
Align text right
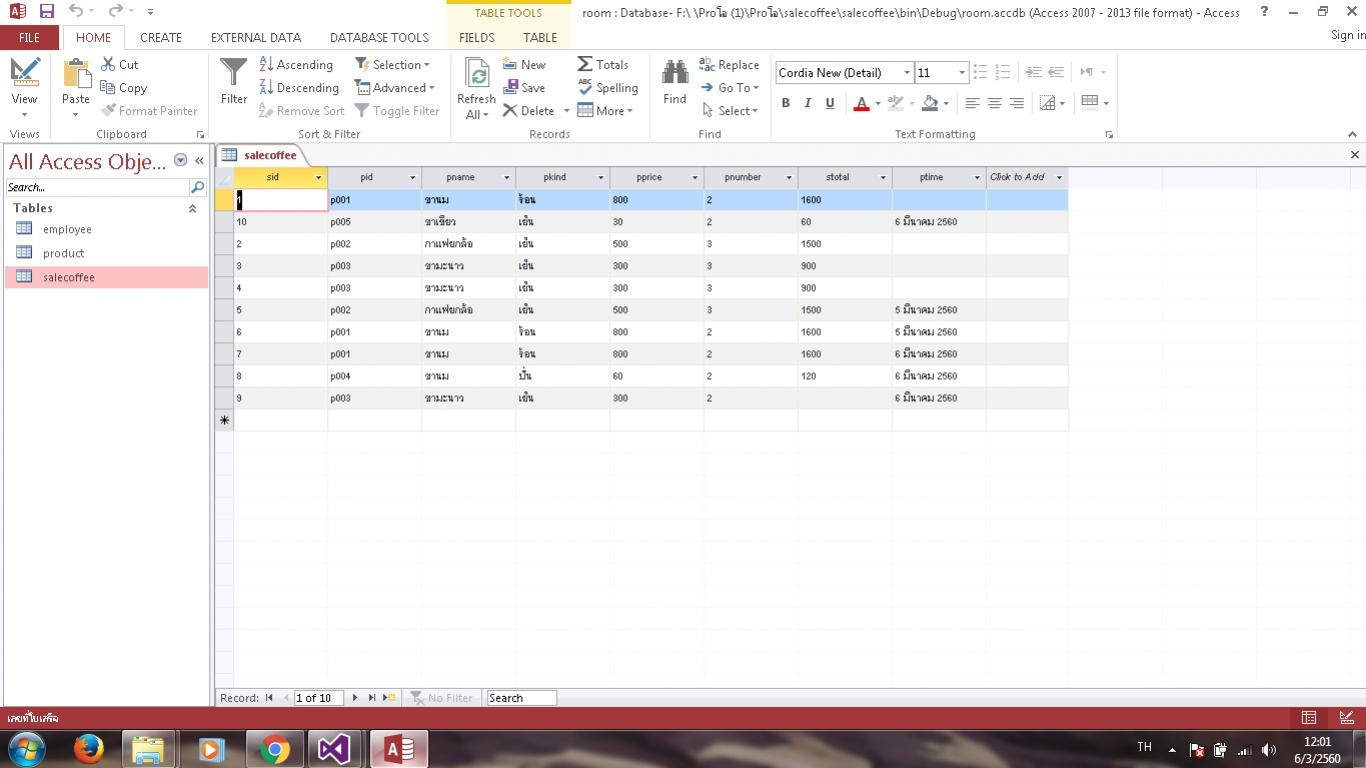pyautogui.click(x=1016, y=103)
